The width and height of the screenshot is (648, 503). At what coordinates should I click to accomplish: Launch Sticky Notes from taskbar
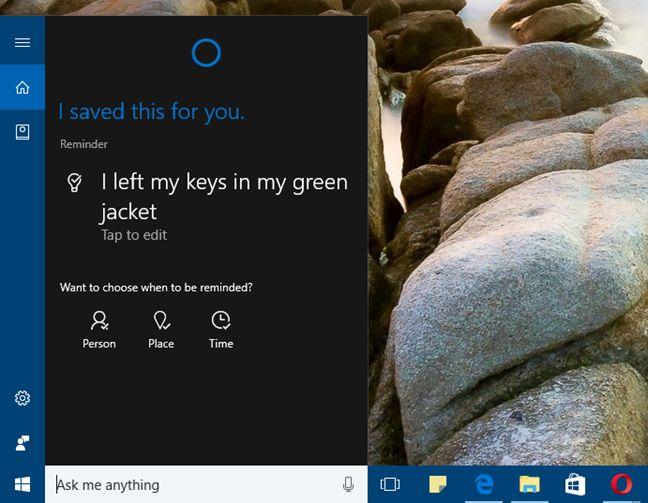[438, 485]
